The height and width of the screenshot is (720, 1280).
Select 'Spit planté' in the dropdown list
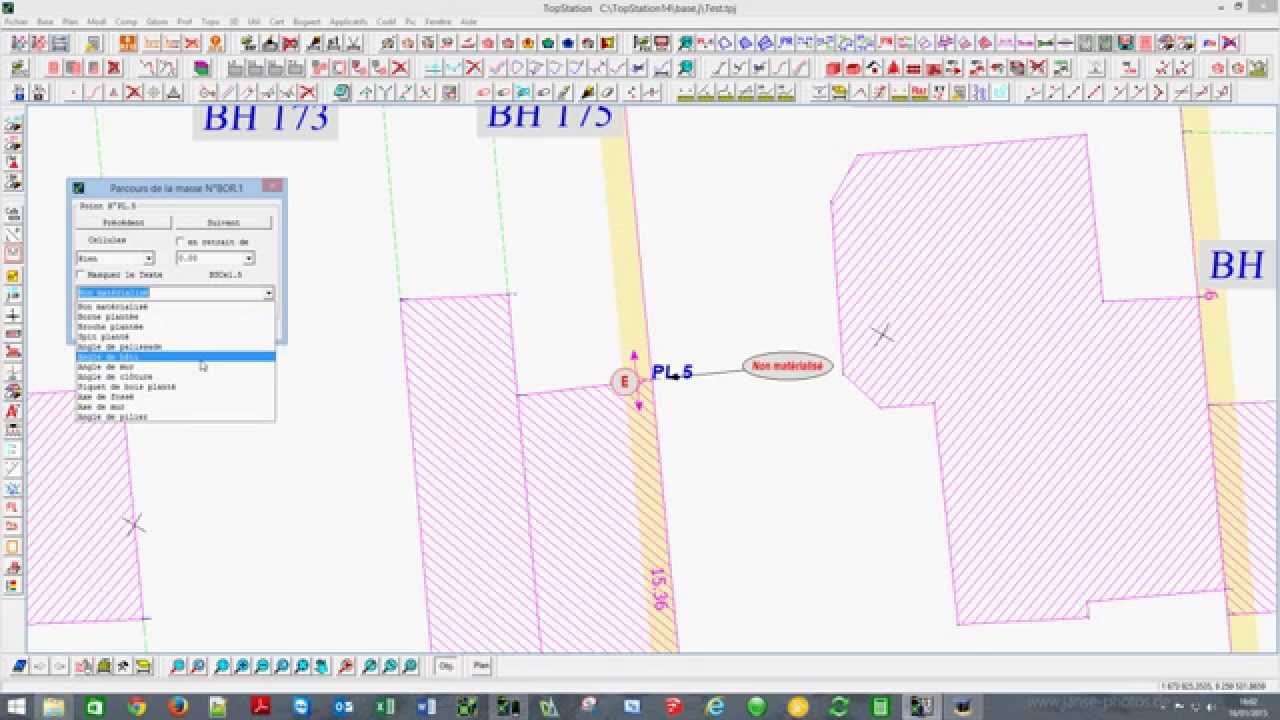[175, 337]
